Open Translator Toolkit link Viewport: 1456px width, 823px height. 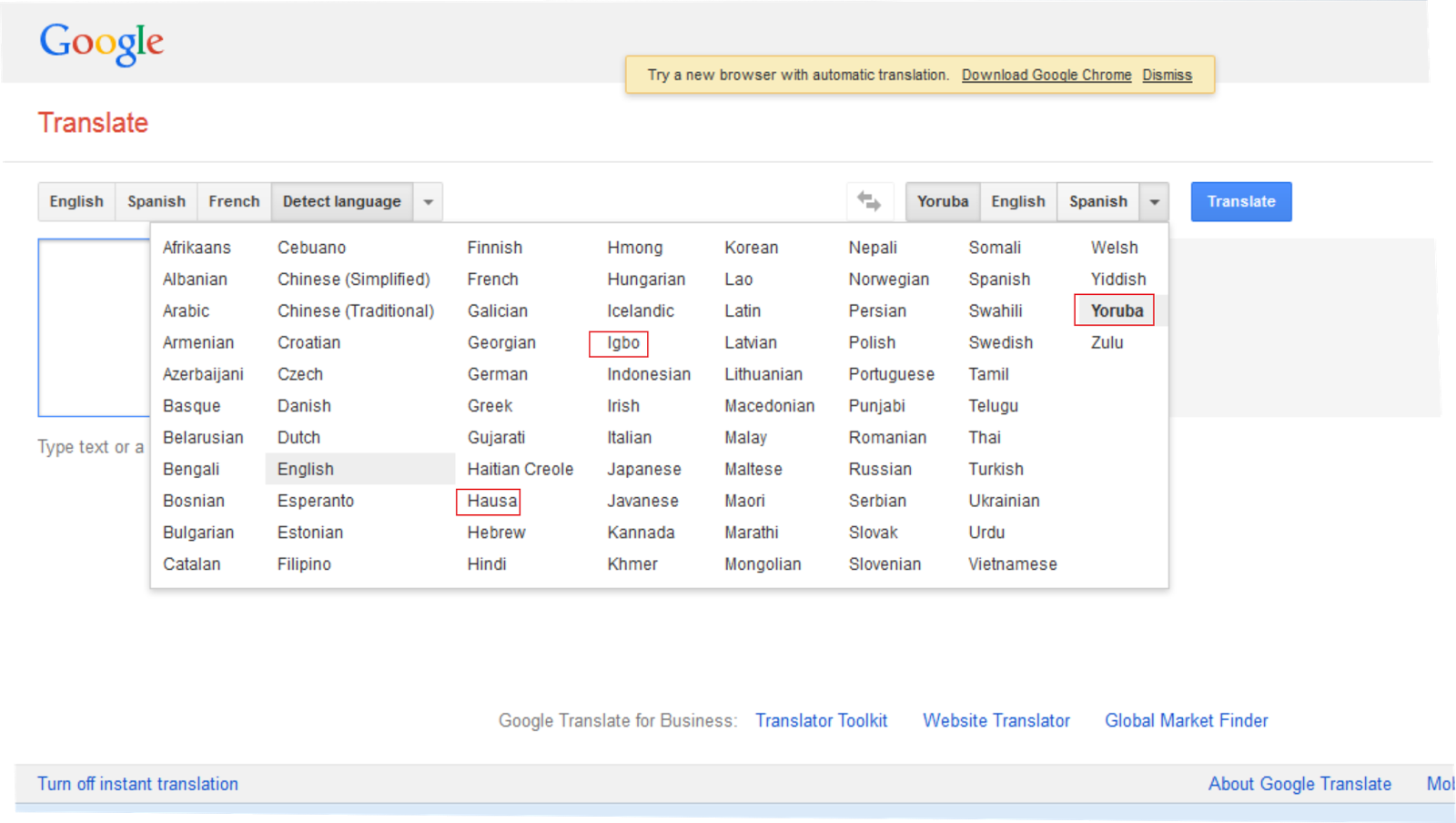pos(821,720)
